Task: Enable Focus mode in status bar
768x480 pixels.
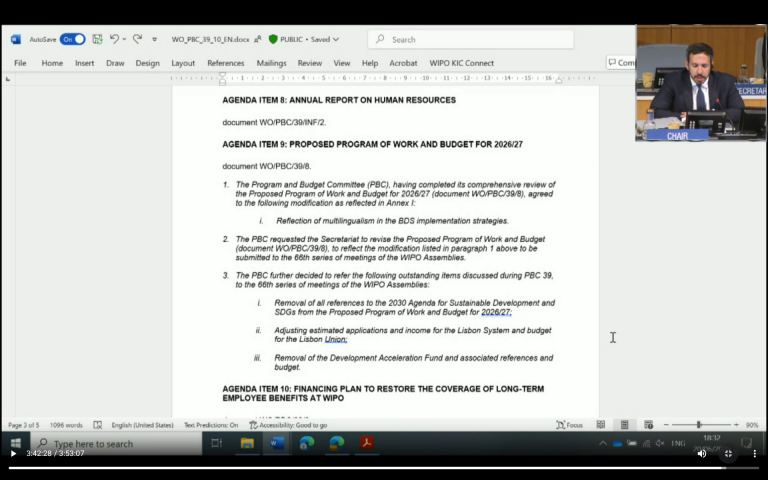Action: [569, 425]
